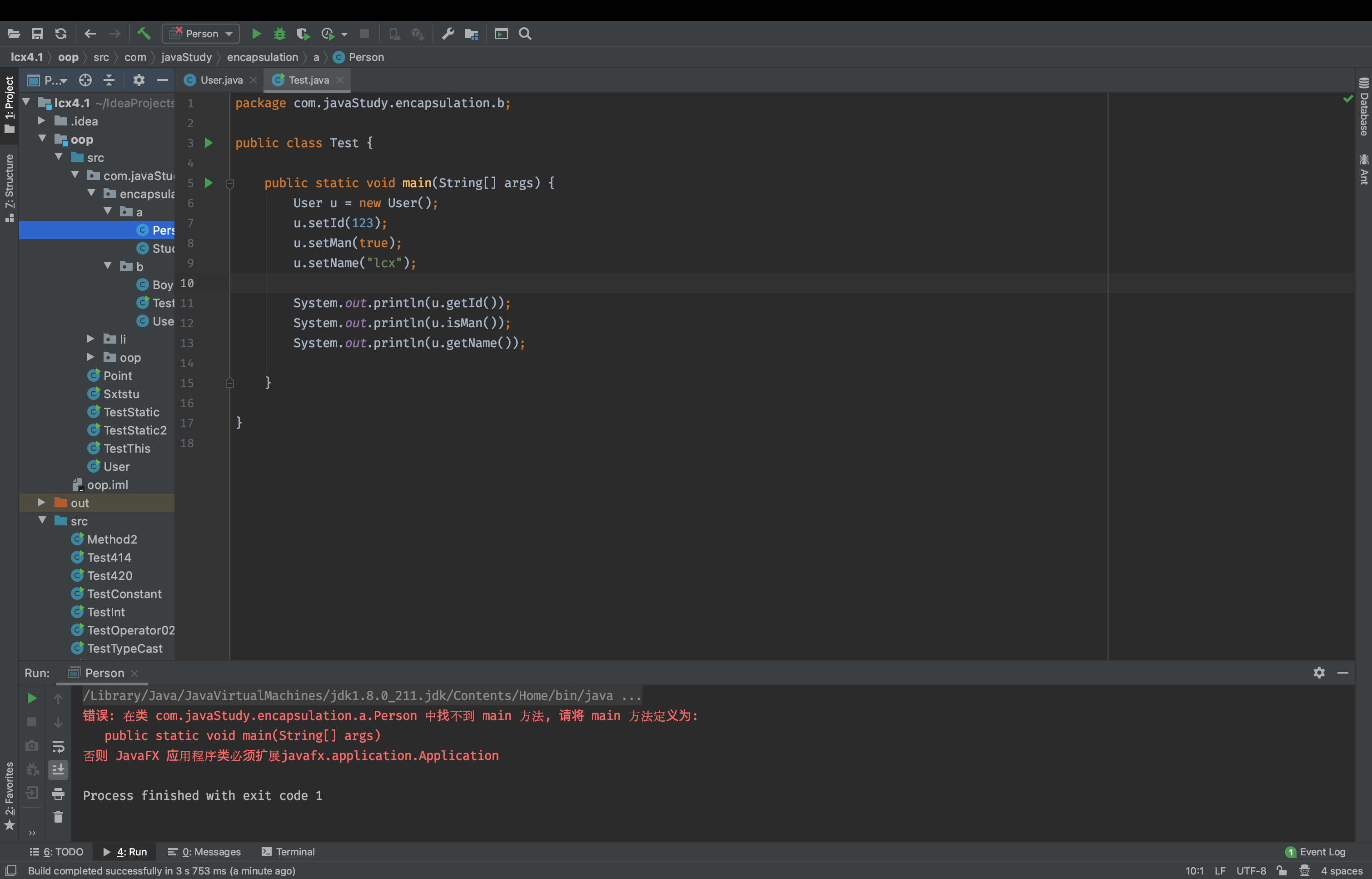
Task: Collapse package a in tree
Action: (x=107, y=211)
